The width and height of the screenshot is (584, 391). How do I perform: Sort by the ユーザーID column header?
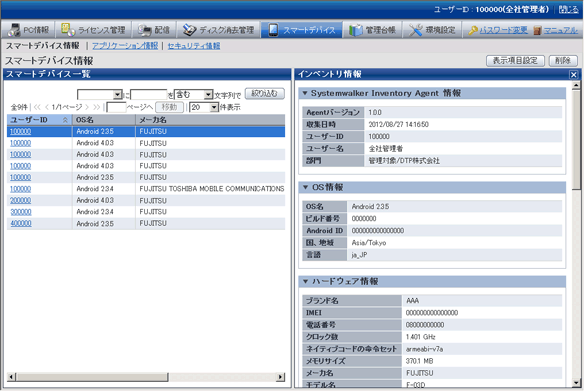tap(39, 120)
